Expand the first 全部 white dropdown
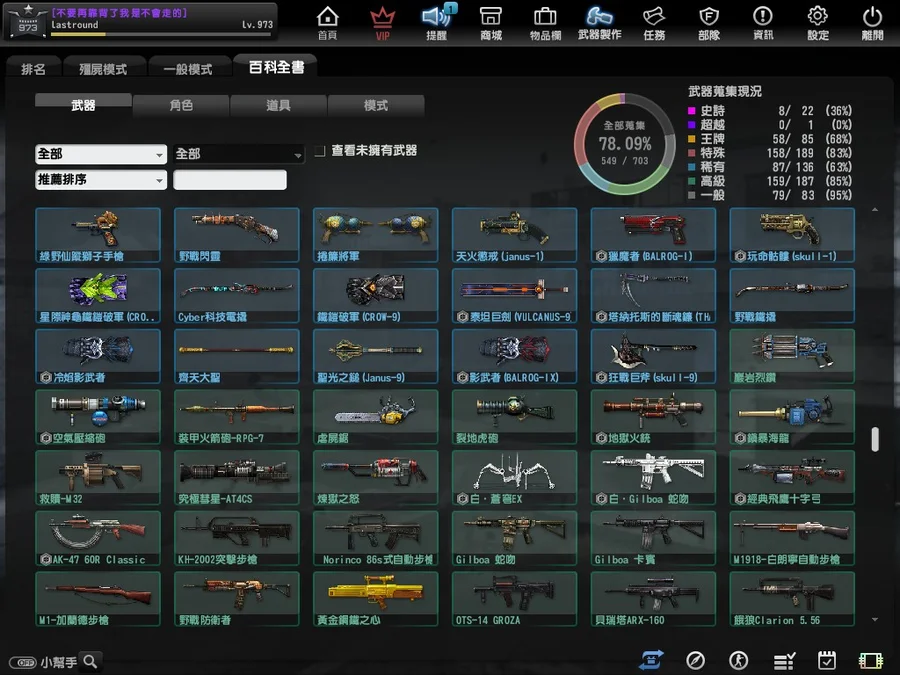 tap(101, 154)
